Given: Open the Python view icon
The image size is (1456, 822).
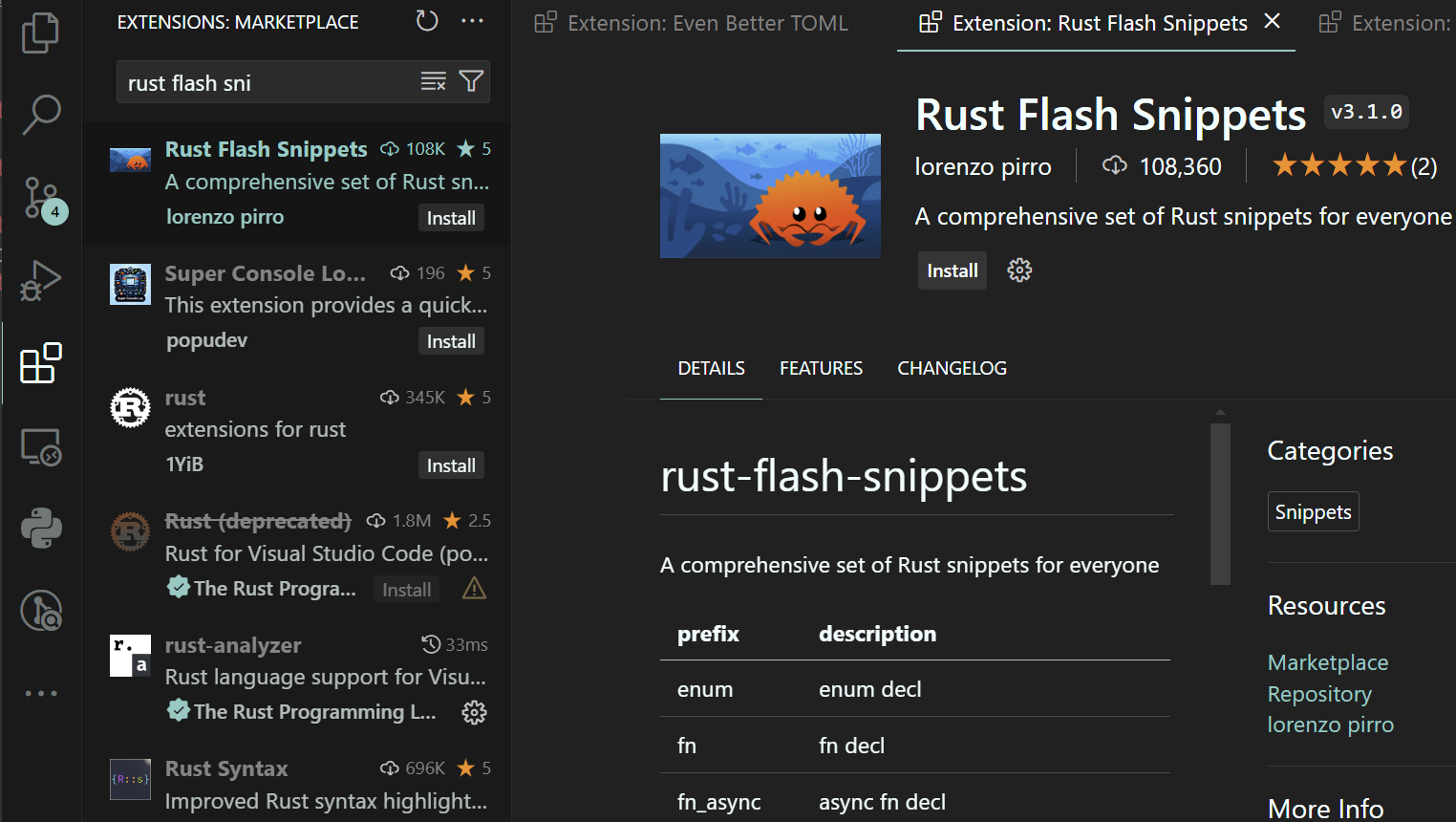Looking at the screenshot, I should point(41,528).
